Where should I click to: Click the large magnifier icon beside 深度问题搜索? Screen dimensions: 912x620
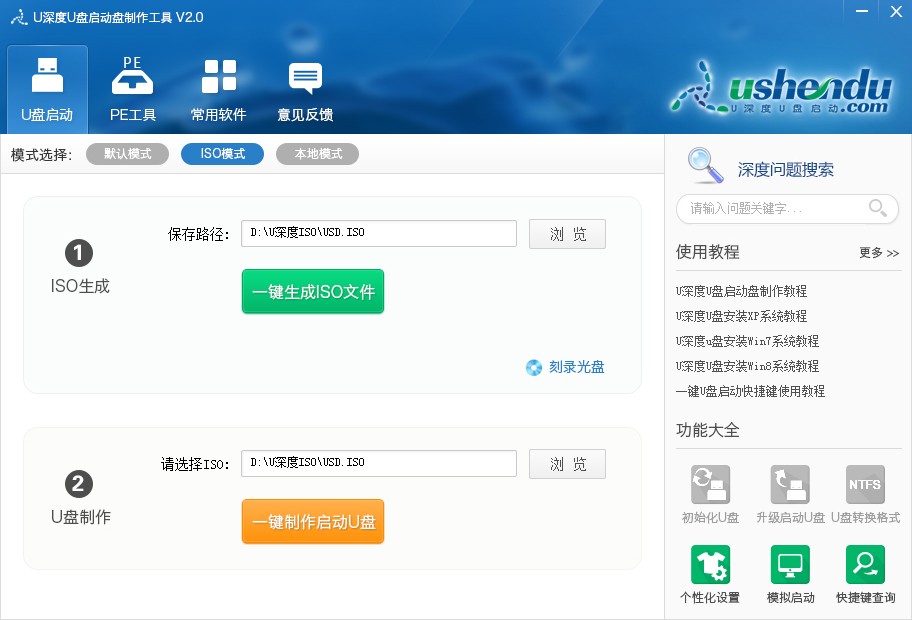(705, 166)
